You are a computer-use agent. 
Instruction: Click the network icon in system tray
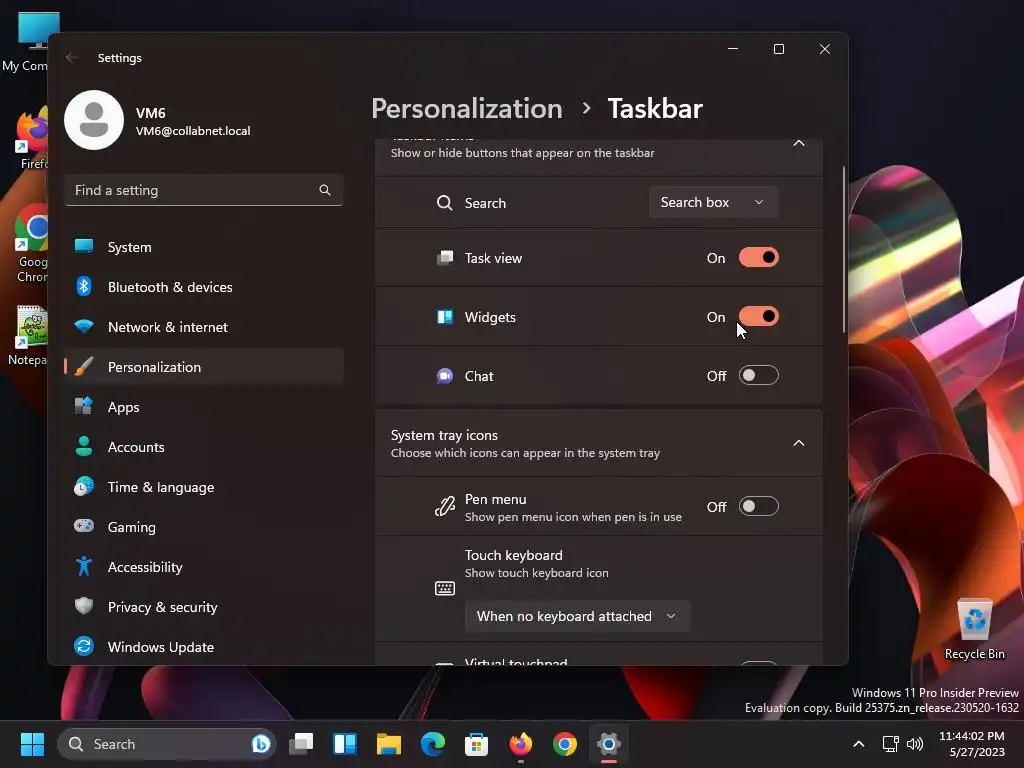(x=890, y=744)
